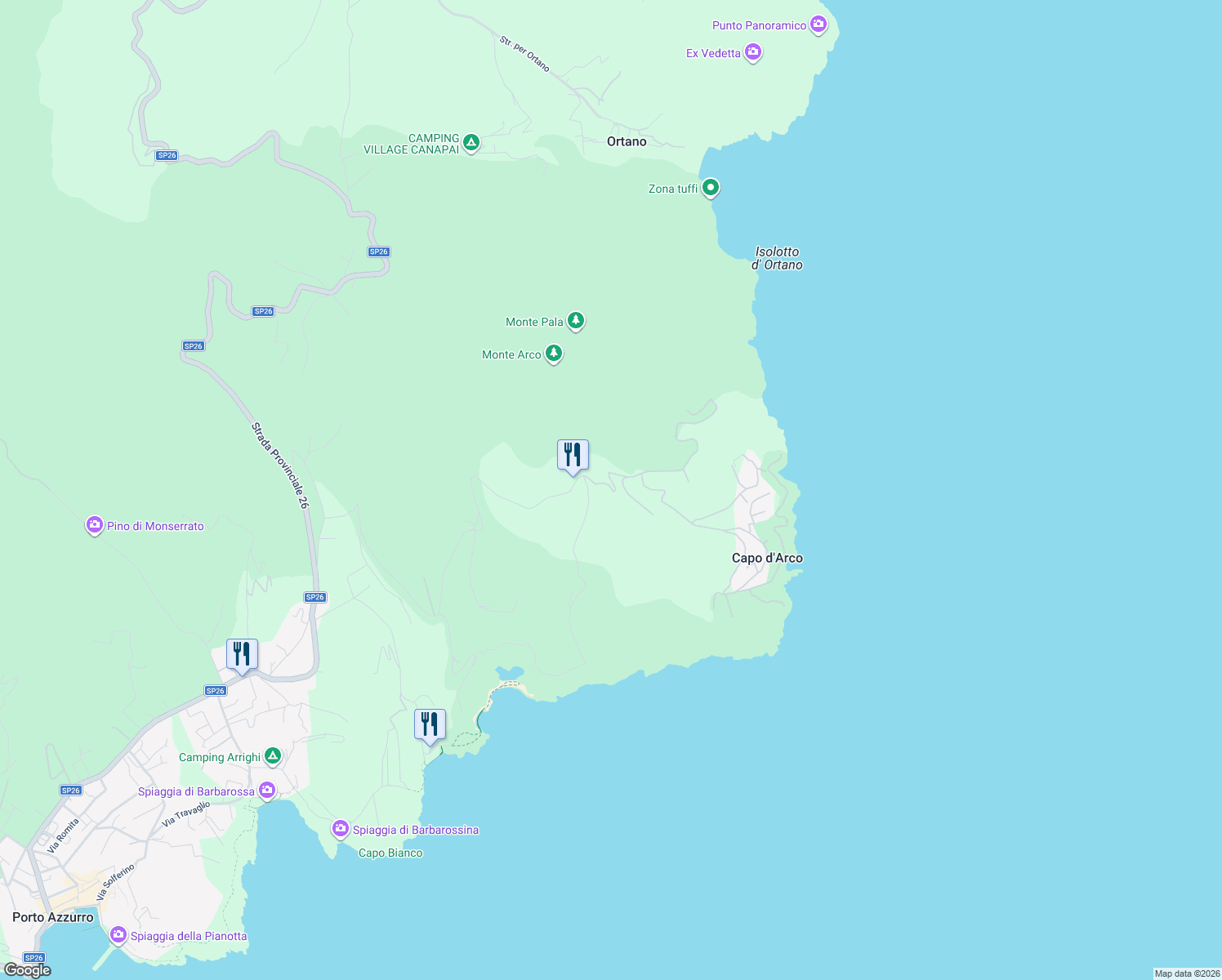The image size is (1222, 980).
Task: Click the Capo d'Arco label
Action: pyautogui.click(x=766, y=557)
